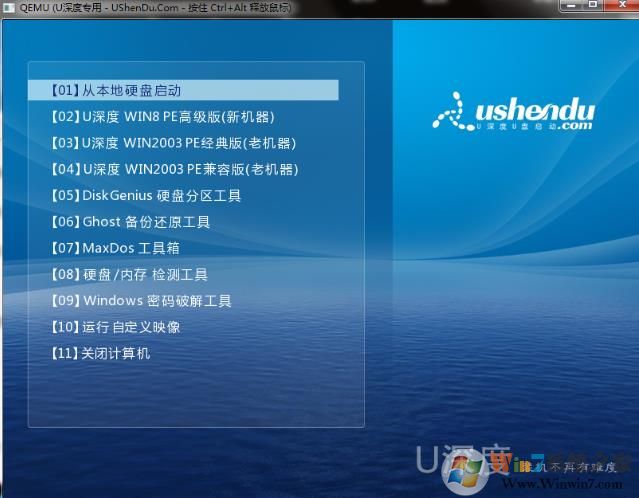Click the ushendu.com logo
Image resolution: width=639 pixels, height=498 pixels.
pyautogui.click(x=513, y=112)
